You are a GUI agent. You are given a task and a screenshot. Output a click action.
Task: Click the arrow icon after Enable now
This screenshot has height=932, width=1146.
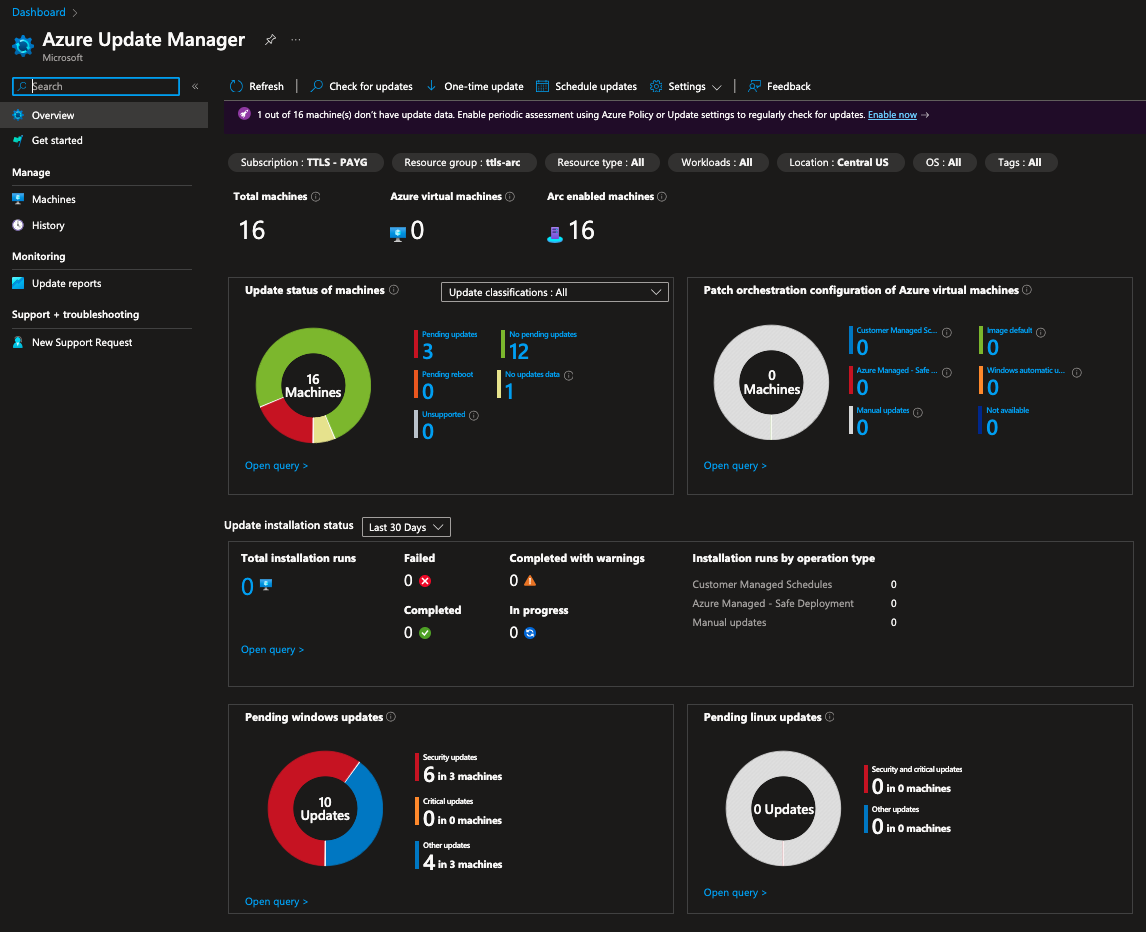pos(925,115)
